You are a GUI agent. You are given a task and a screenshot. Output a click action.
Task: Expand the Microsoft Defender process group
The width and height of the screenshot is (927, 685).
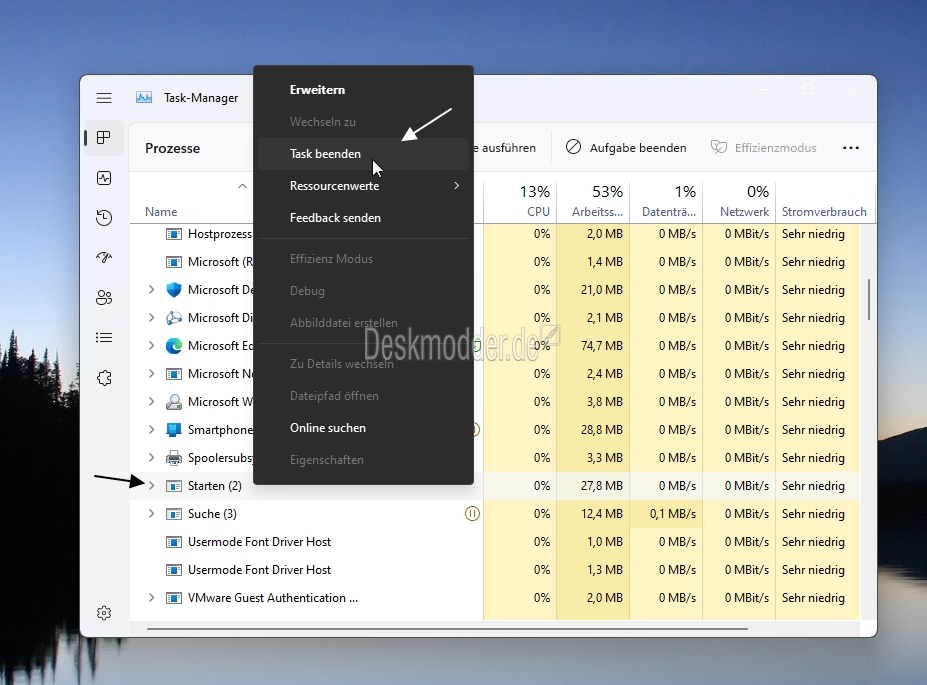point(151,290)
